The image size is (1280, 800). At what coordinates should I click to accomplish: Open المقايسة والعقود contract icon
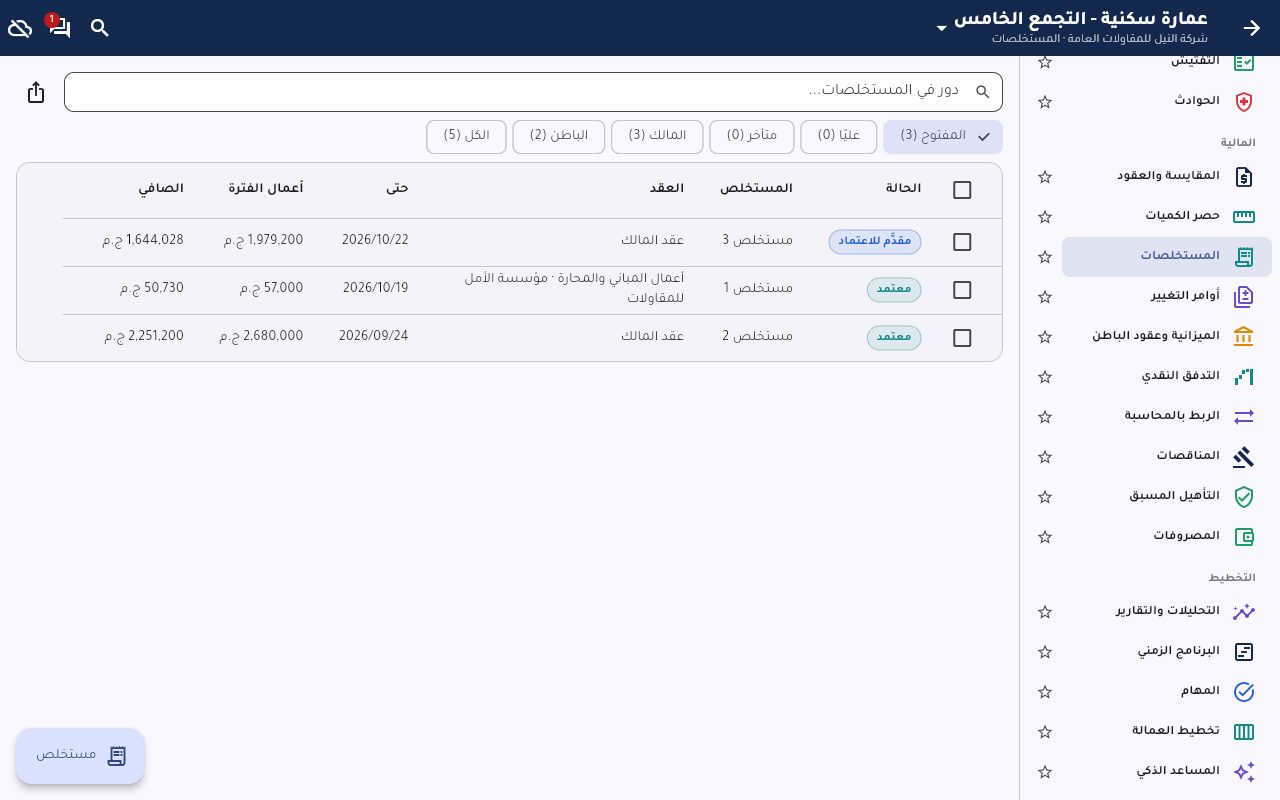coord(1244,177)
